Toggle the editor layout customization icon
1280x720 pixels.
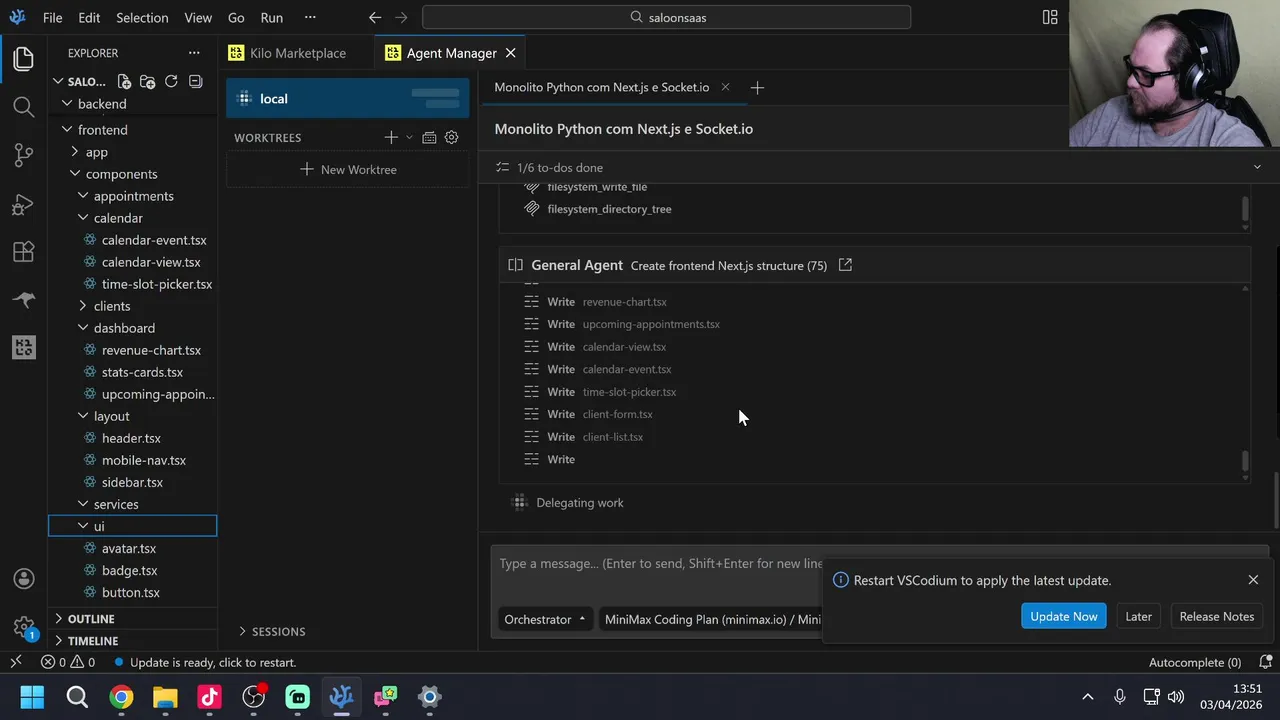coord(1050,17)
